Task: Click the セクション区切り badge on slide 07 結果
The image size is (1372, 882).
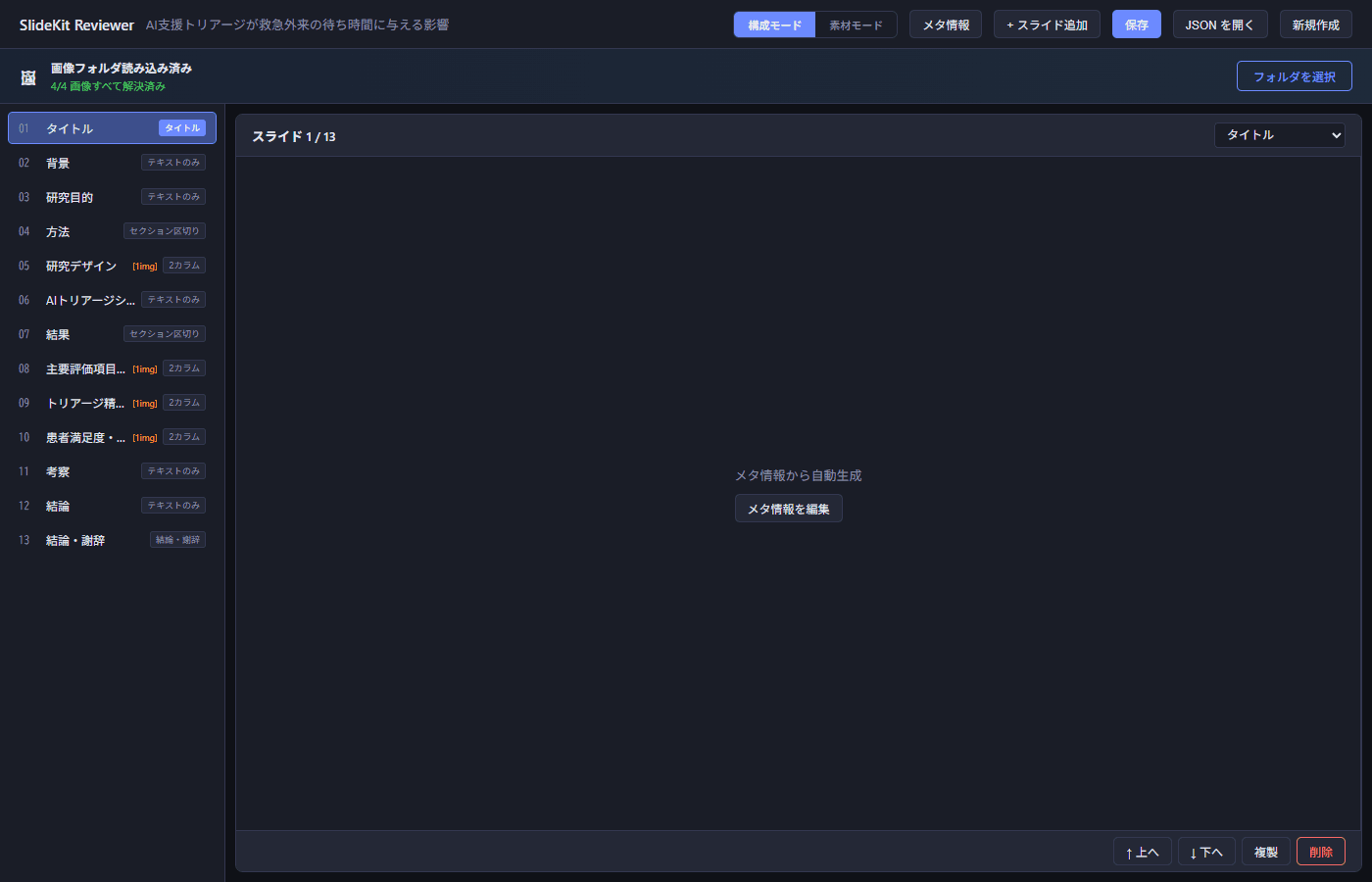Action: (165, 333)
